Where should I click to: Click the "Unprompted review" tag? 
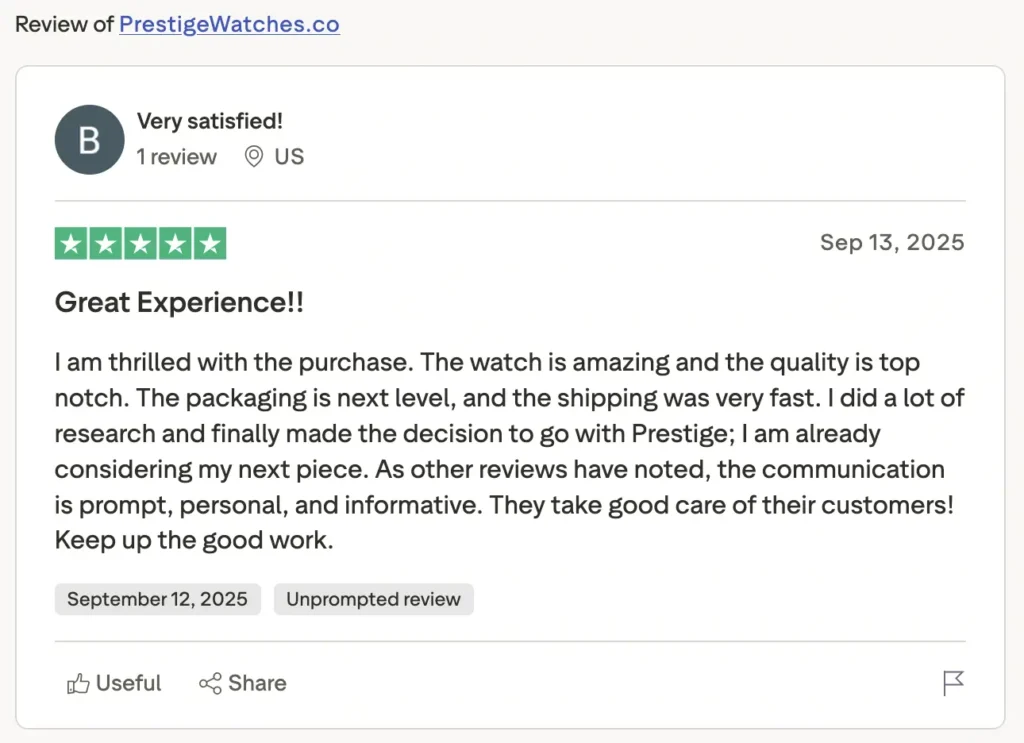point(373,599)
